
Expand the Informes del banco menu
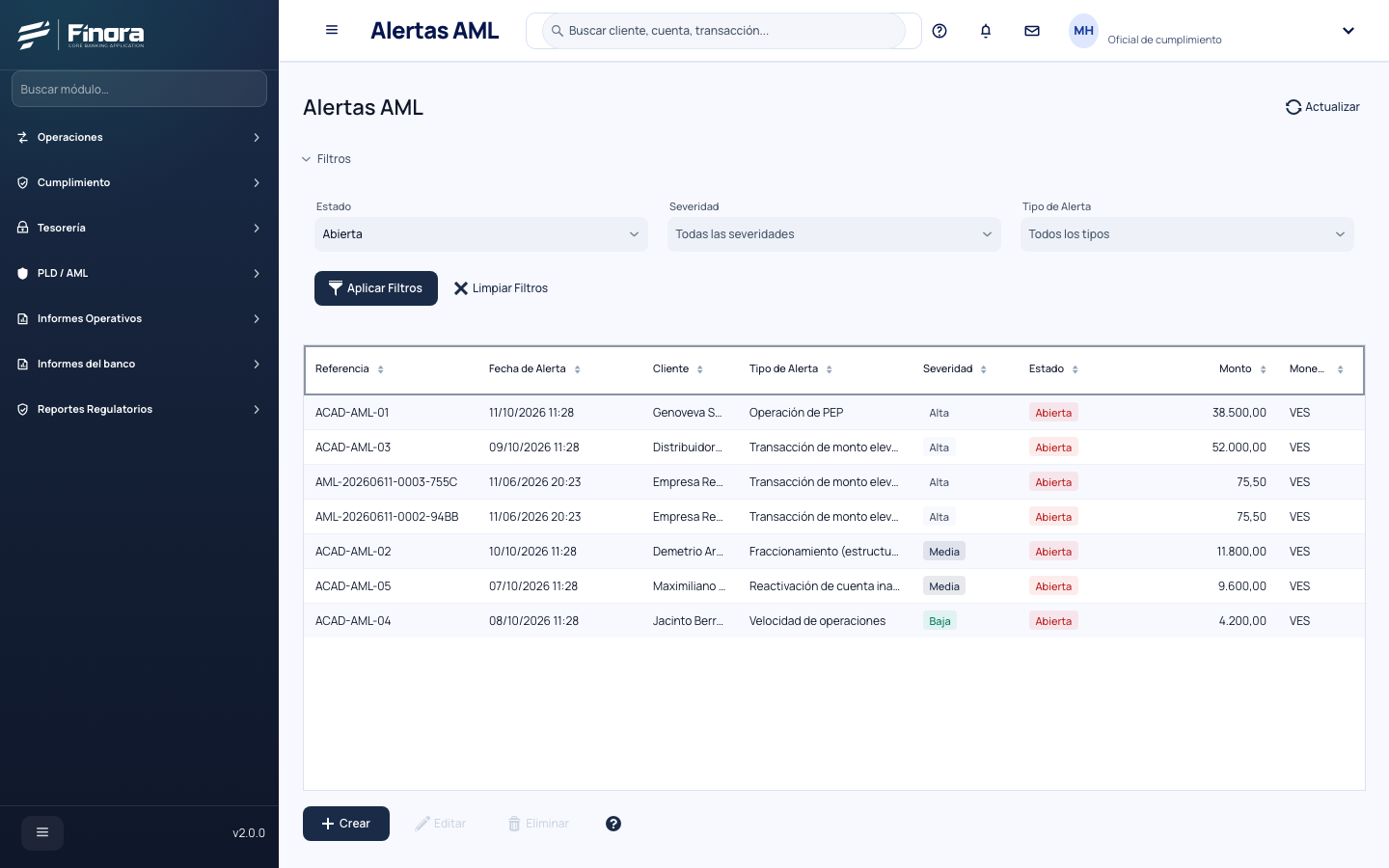(139, 364)
